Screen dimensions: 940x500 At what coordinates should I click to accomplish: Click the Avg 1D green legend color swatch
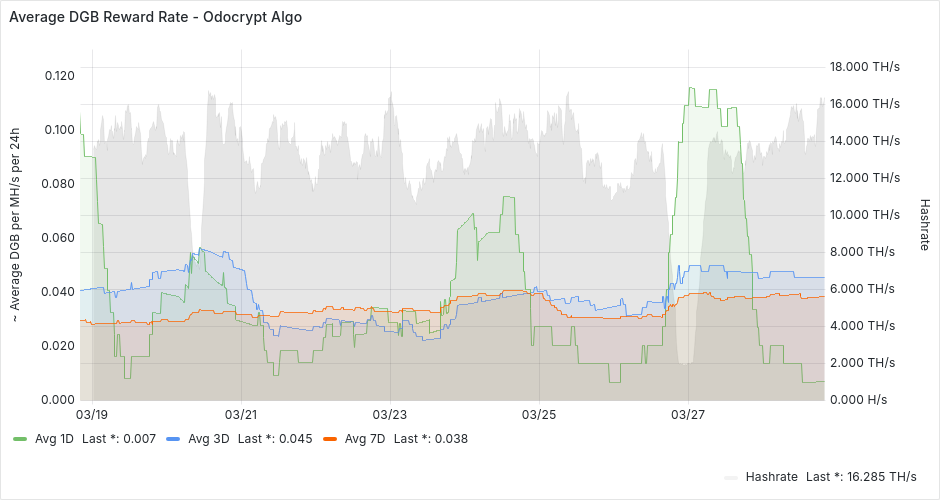point(20,439)
